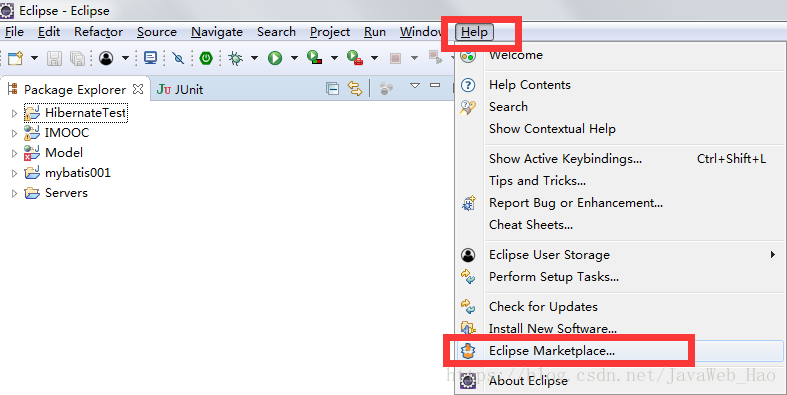Expand the mybatis001 project

pos(15,174)
